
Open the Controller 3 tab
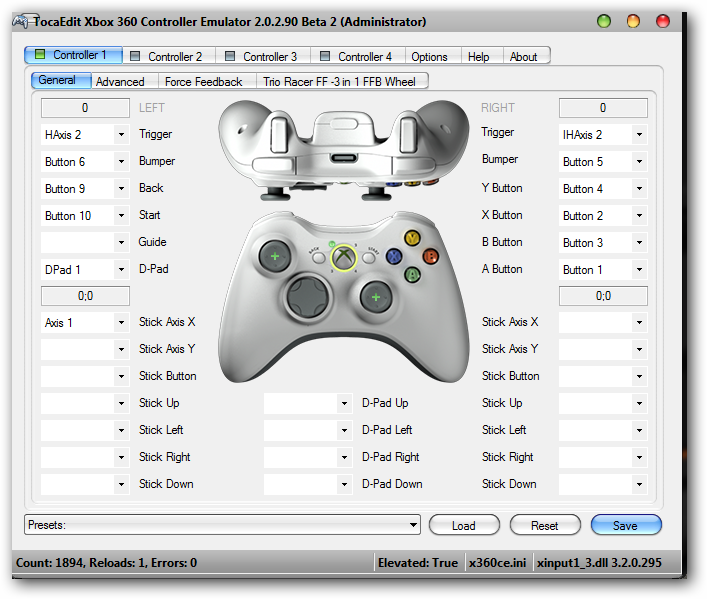tap(264, 56)
